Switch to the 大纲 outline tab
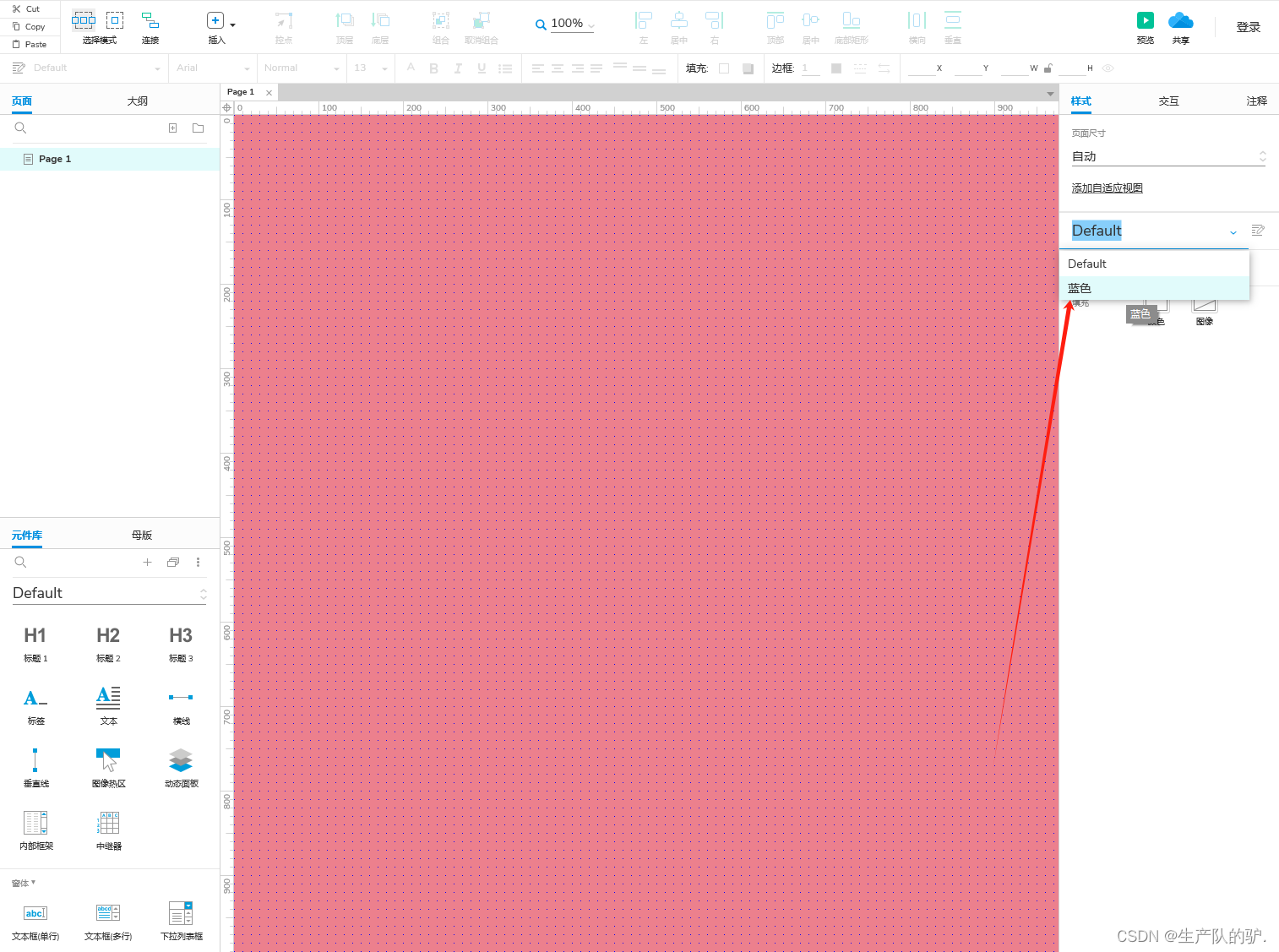Screen dimensions: 1279x952 [x=138, y=101]
